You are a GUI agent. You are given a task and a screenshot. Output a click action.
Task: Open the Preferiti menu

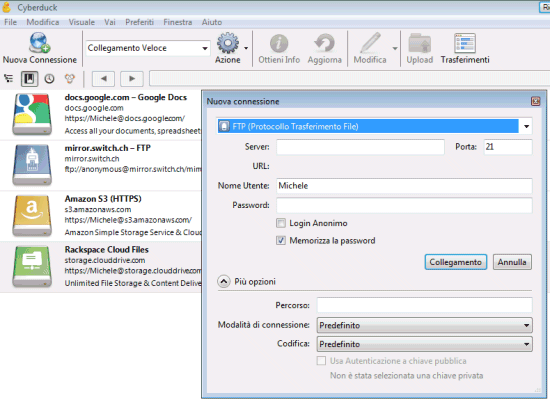[x=140, y=22]
